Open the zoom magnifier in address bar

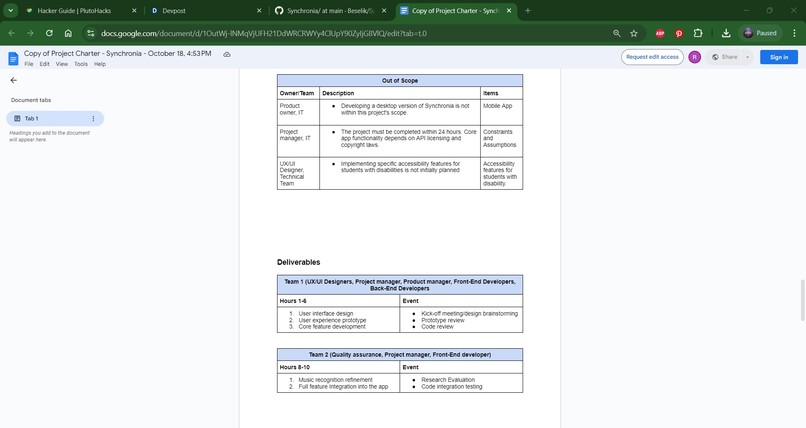coord(616,33)
